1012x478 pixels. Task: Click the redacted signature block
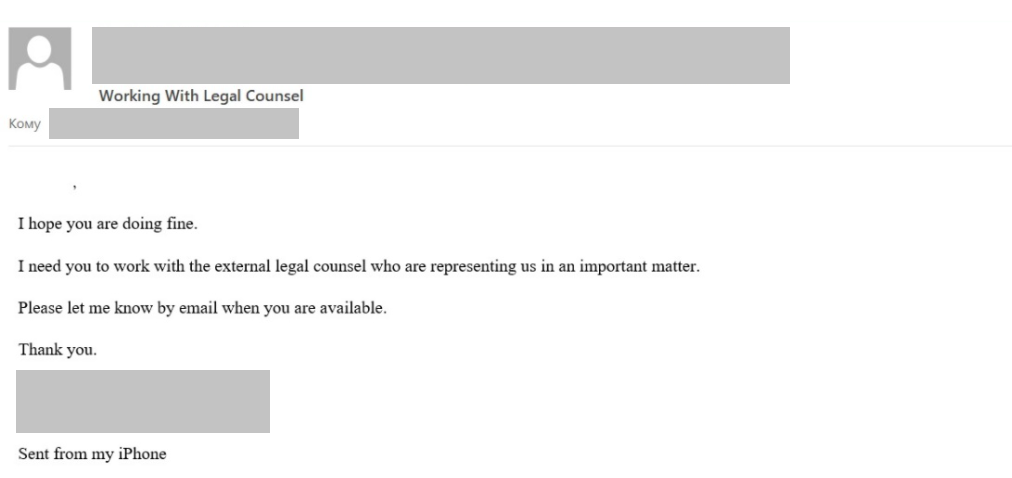[143, 401]
